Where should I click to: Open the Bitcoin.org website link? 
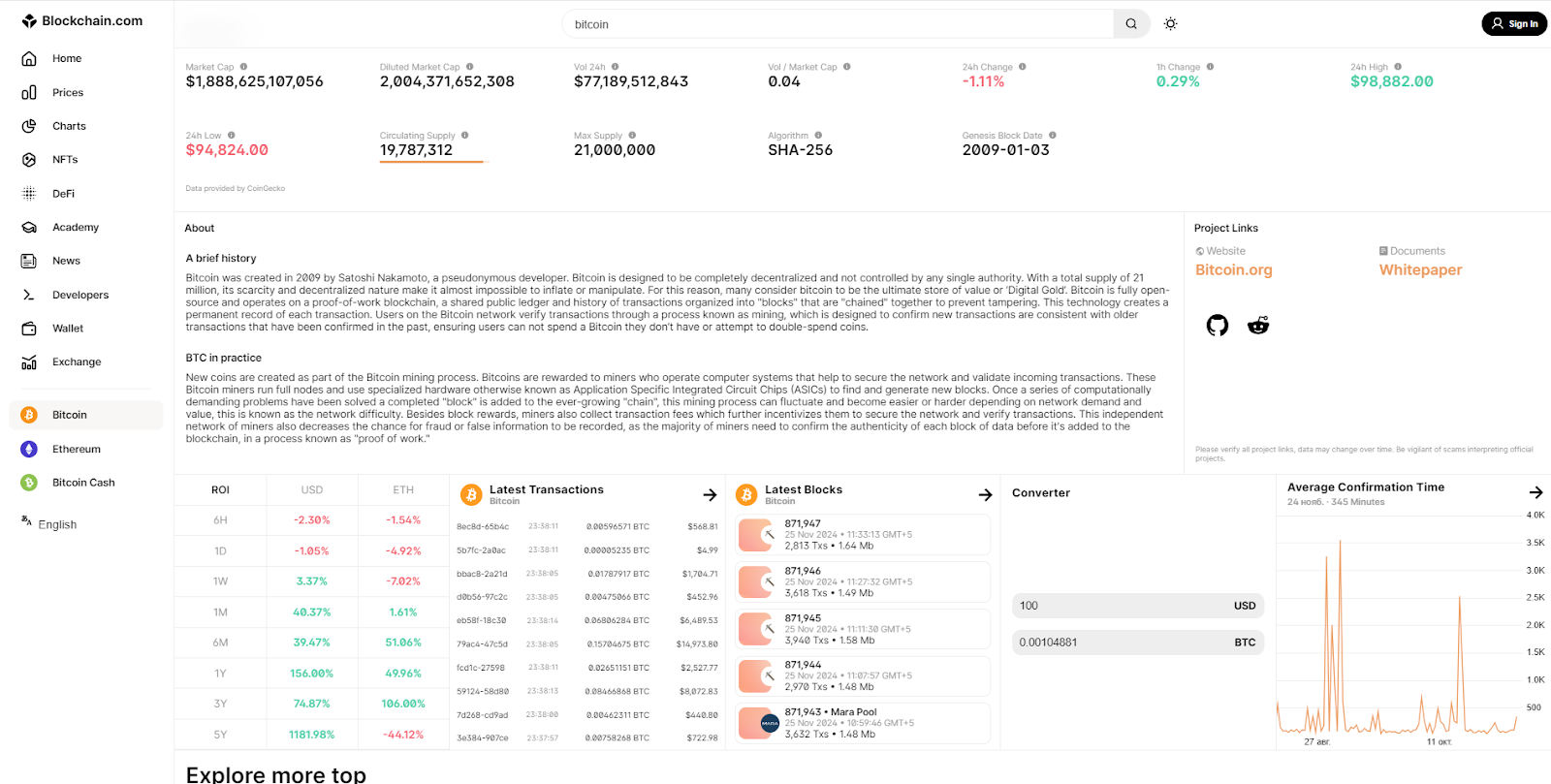coord(1233,270)
